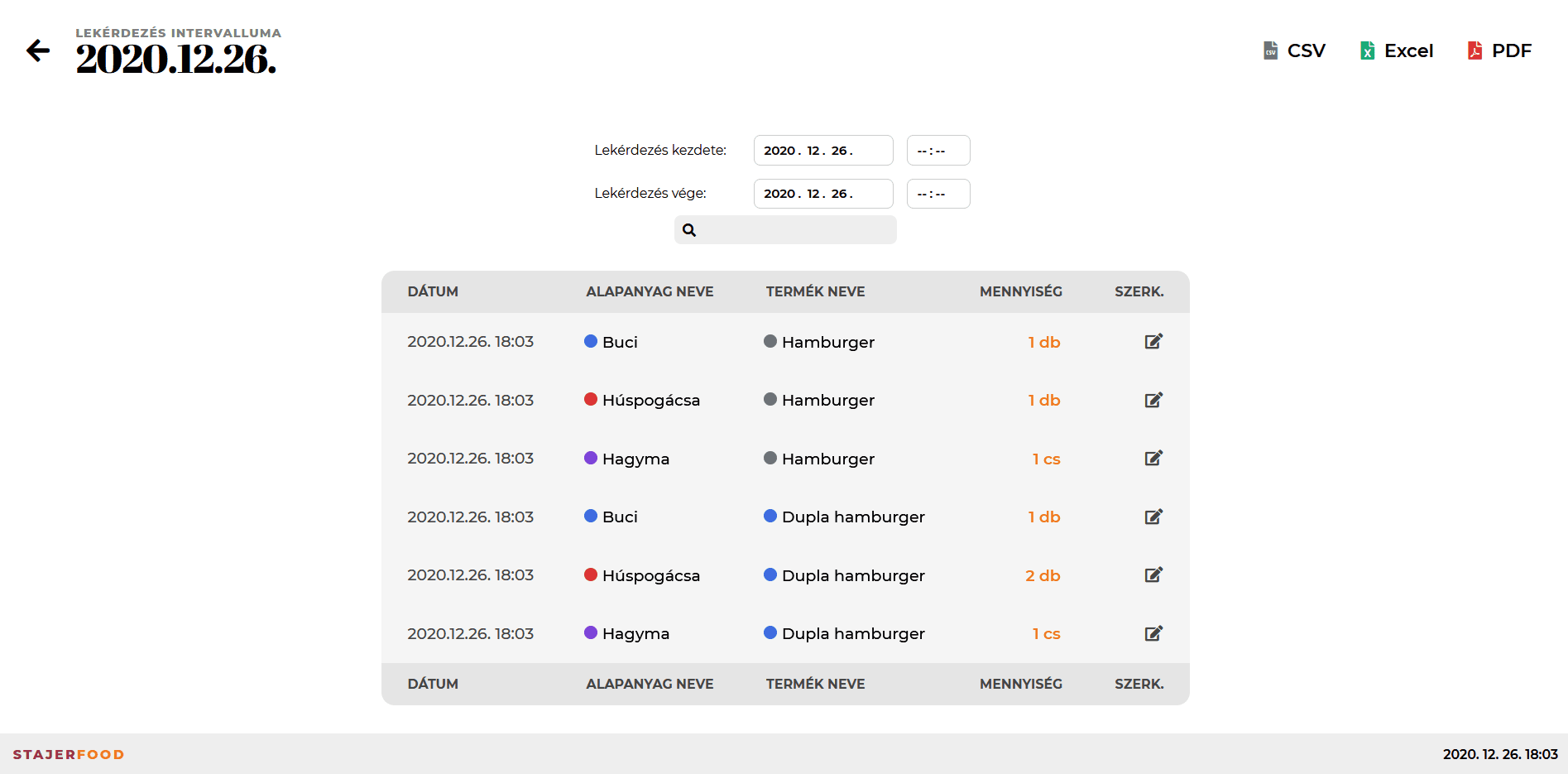The image size is (1568, 774).
Task: Click the magnifier search icon
Action: tap(689, 230)
